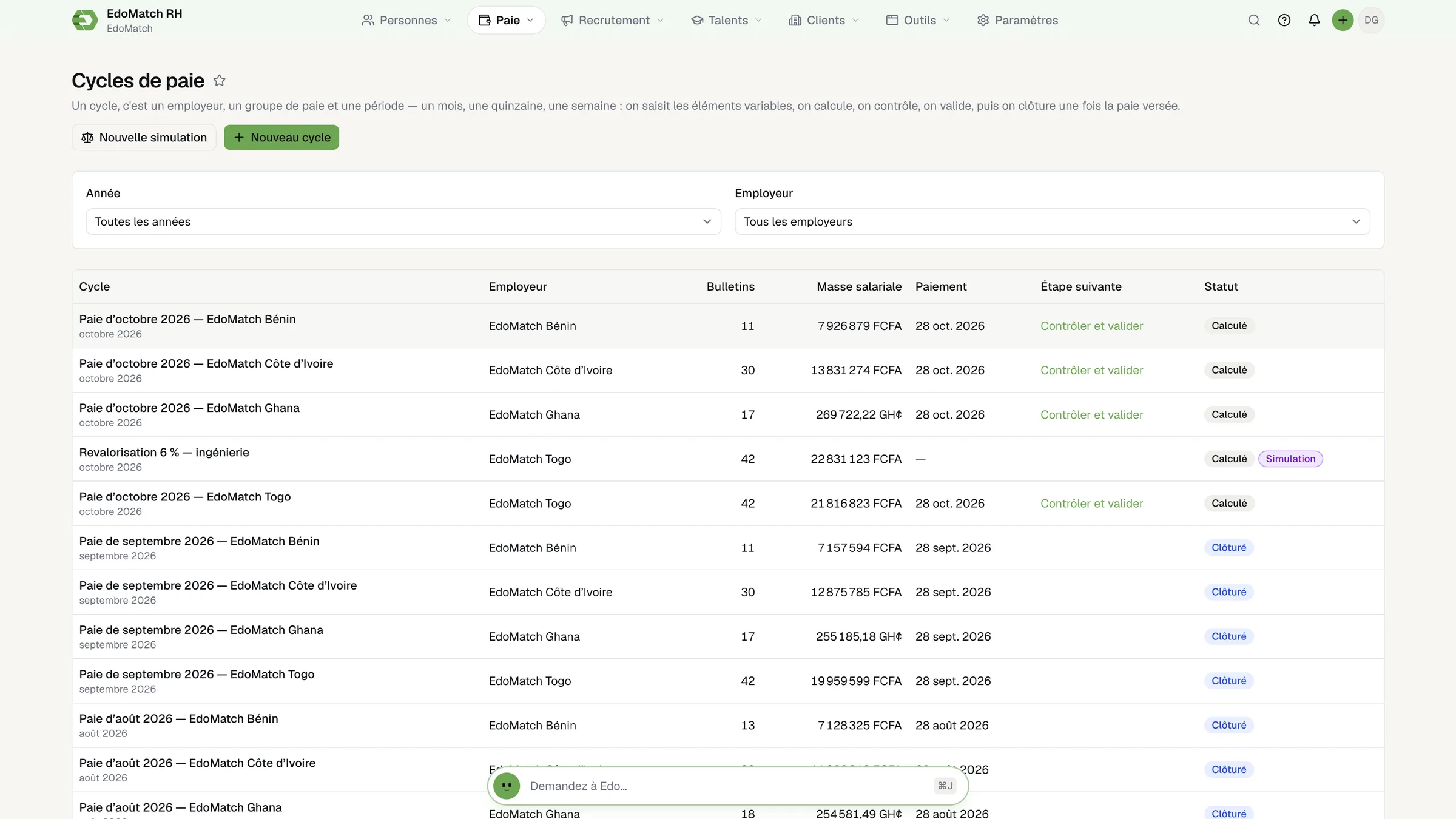This screenshot has width=1456, height=819.
Task: Expand the Clients menu
Action: click(x=824, y=20)
